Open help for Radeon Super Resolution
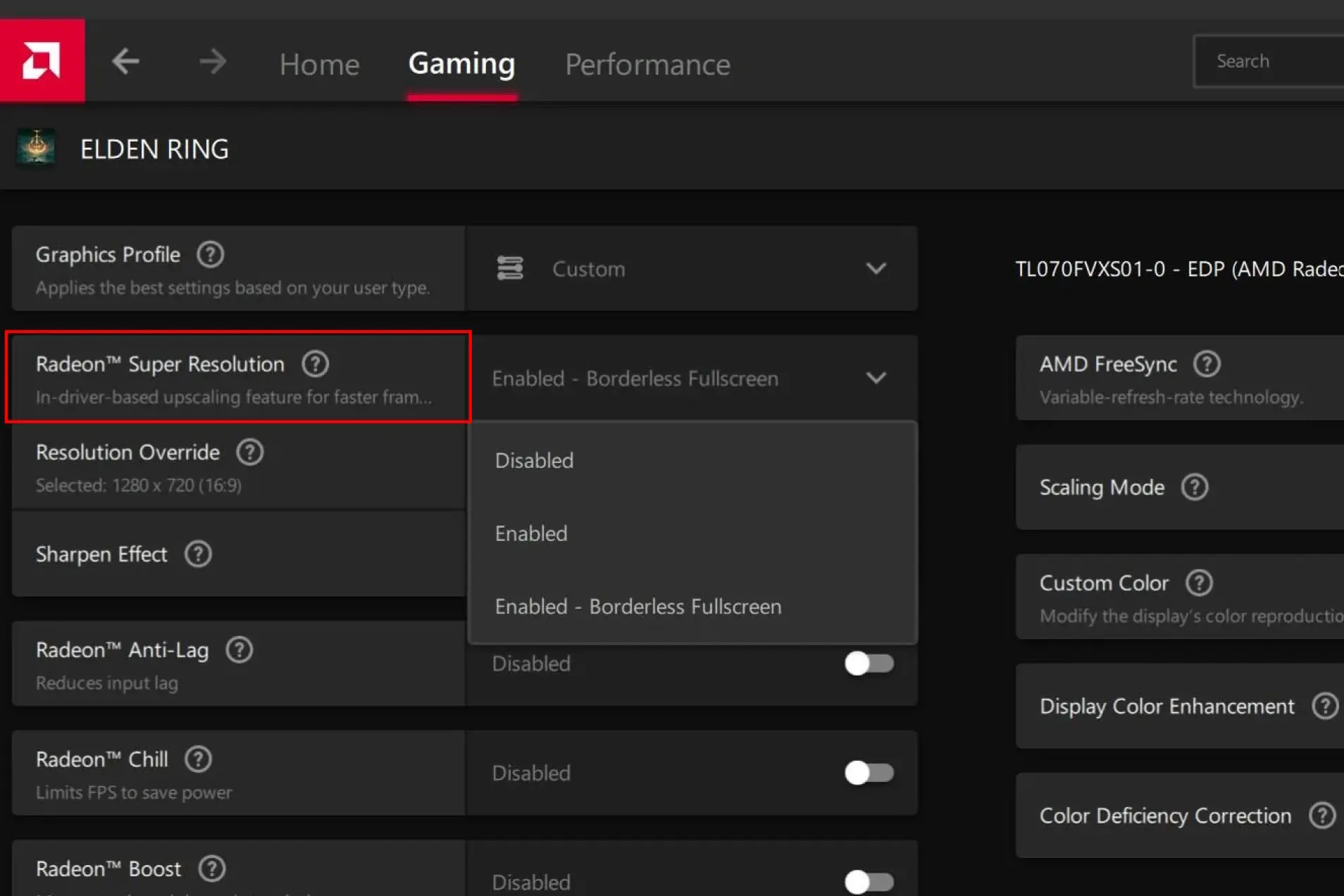 point(315,364)
